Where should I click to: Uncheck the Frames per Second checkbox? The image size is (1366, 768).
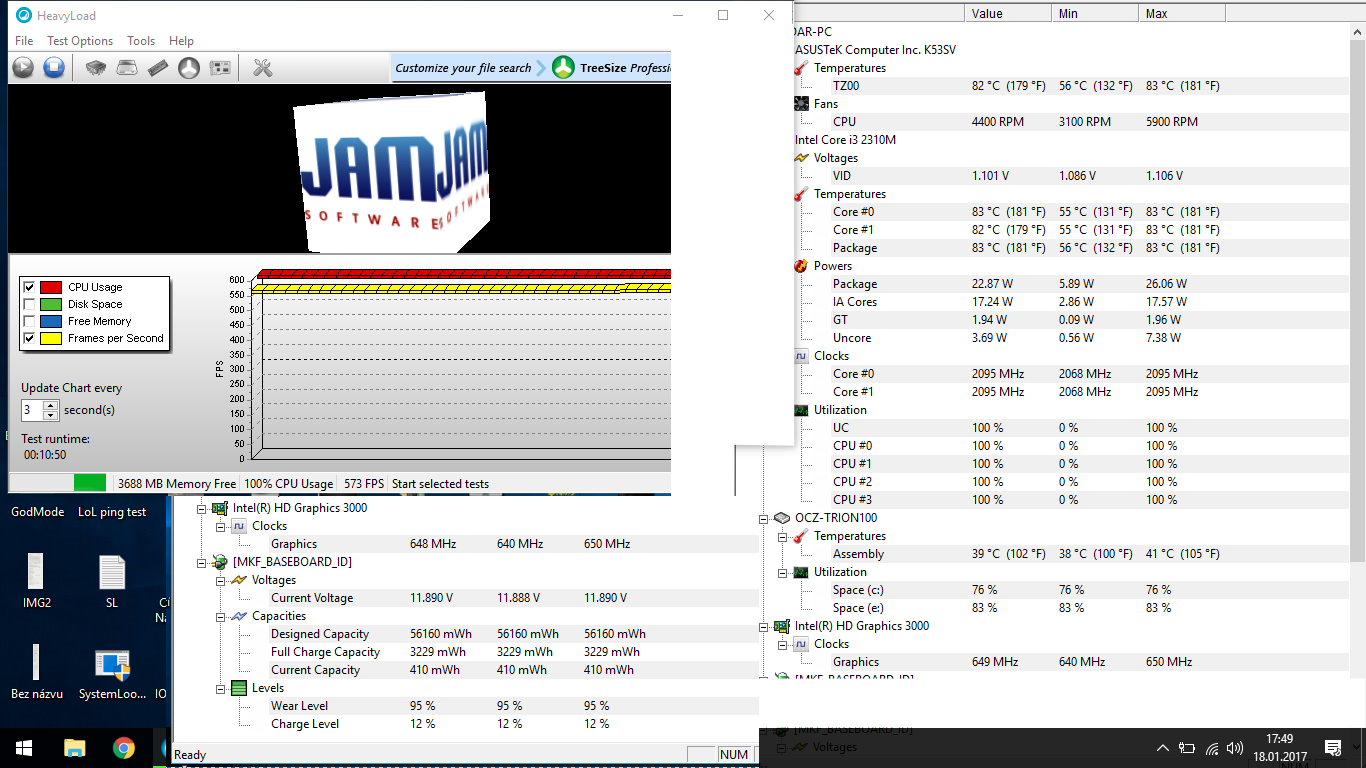point(29,338)
